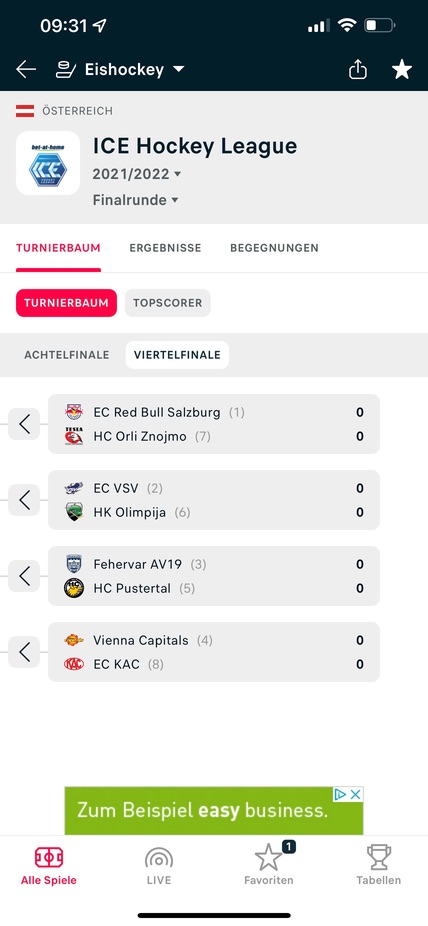
Task: Open the Eishockey sport dropdown
Action: click(x=120, y=70)
